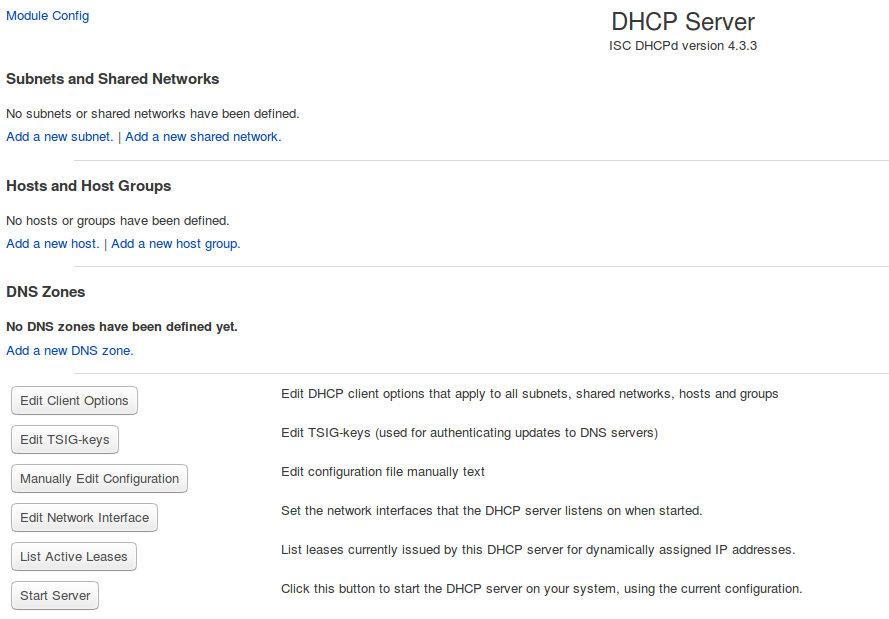This screenshot has width=889, height=619.
Task: Open the Module Config link
Action: [x=48, y=16]
